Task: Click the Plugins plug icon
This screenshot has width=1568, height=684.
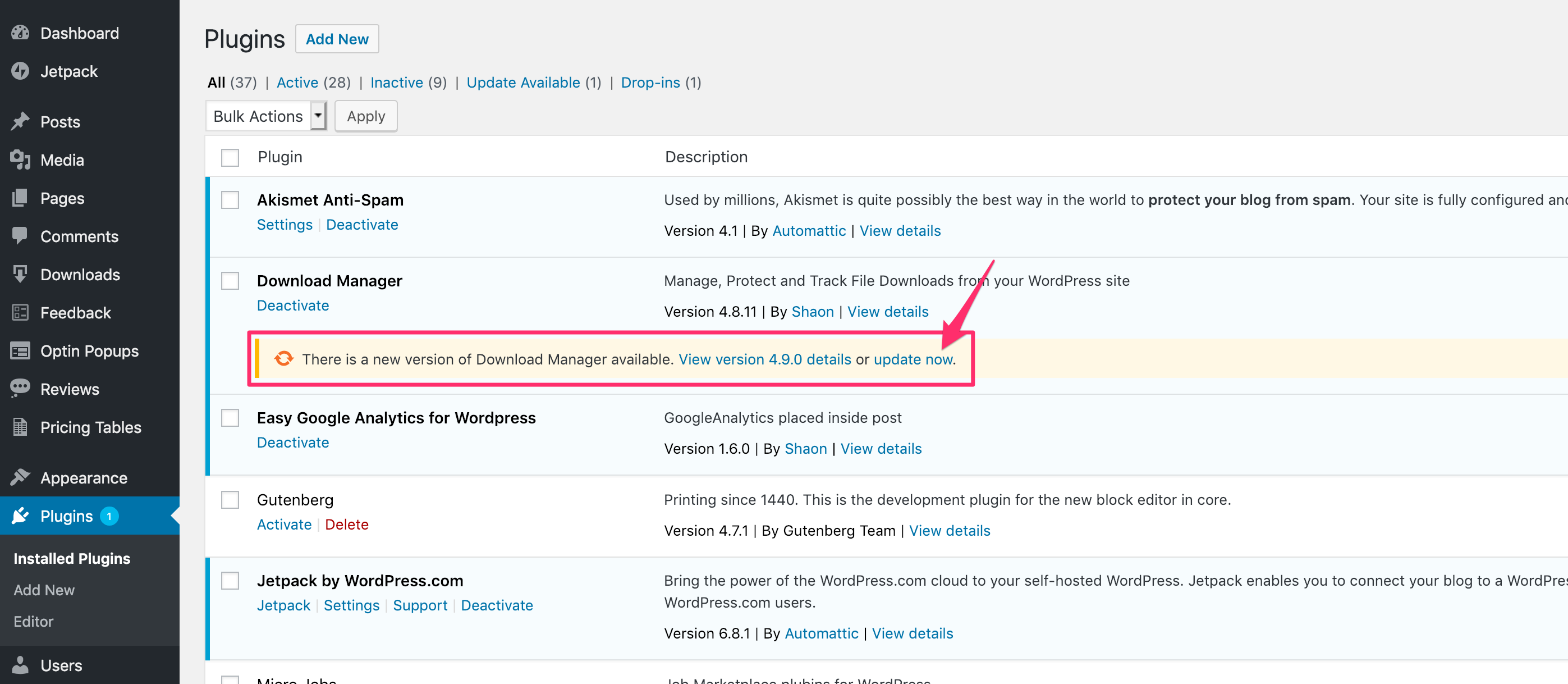Action: (x=20, y=516)
